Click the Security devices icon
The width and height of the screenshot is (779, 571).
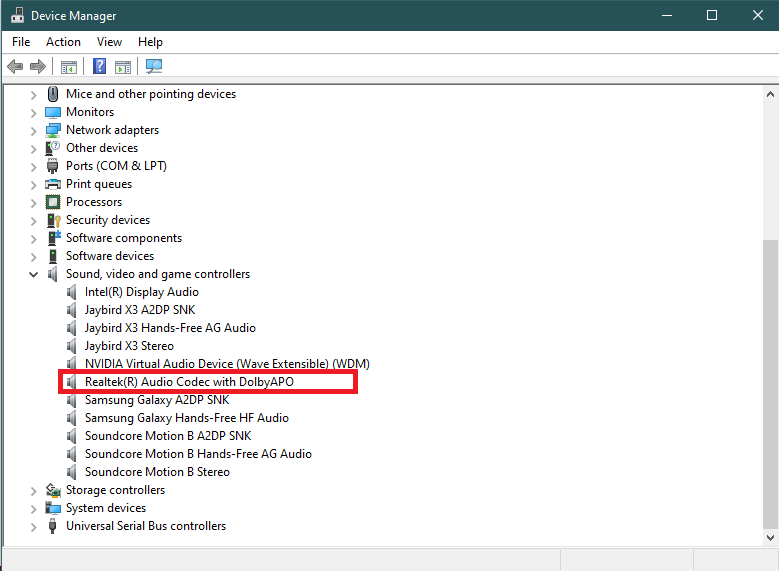pyautogui.click(x=53, y=220)
